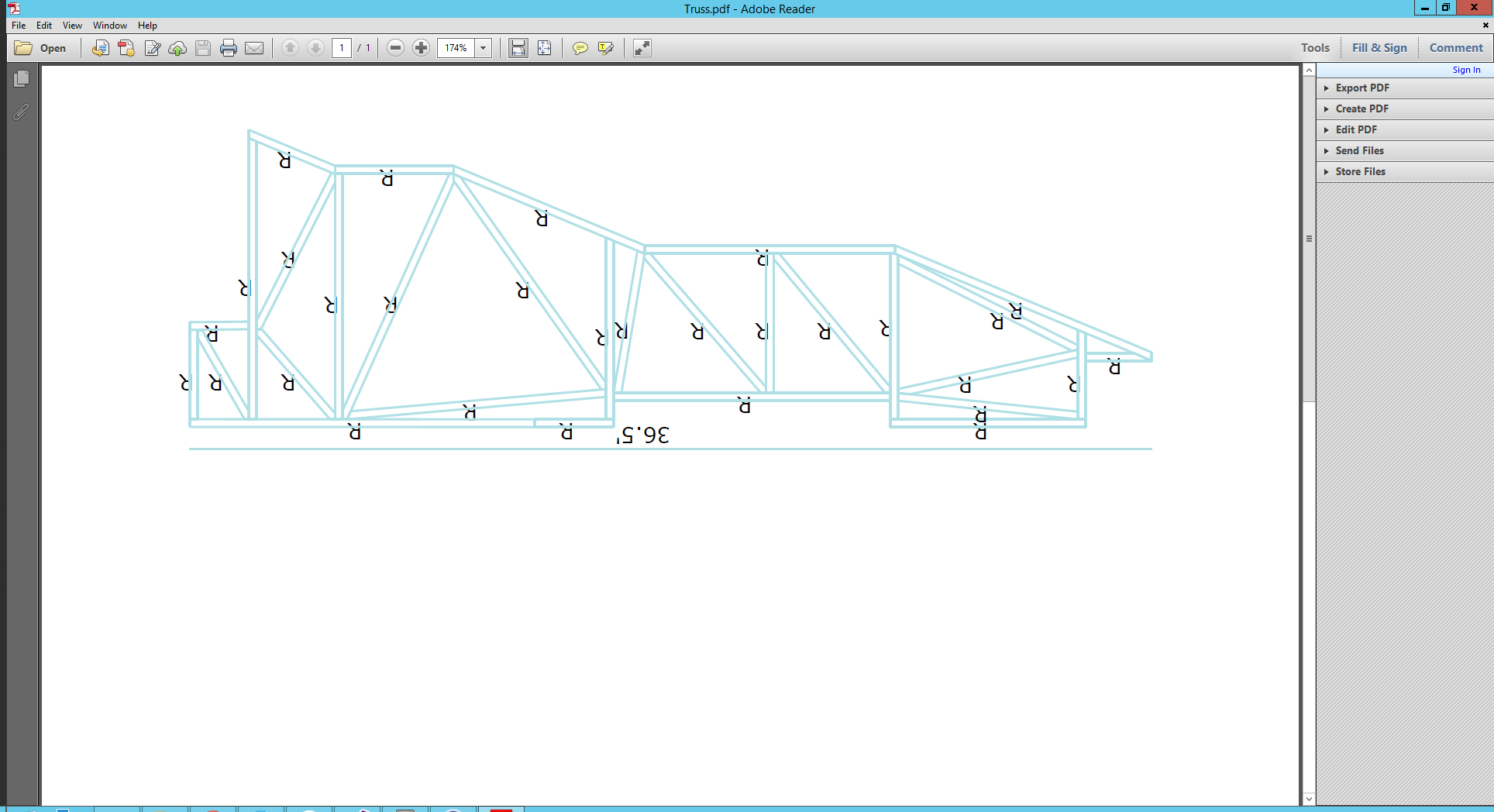Open the Fill & Sign pane
Viewport: 1494px width, 812px height.
pyautogui.click(x=1379, y=48)
